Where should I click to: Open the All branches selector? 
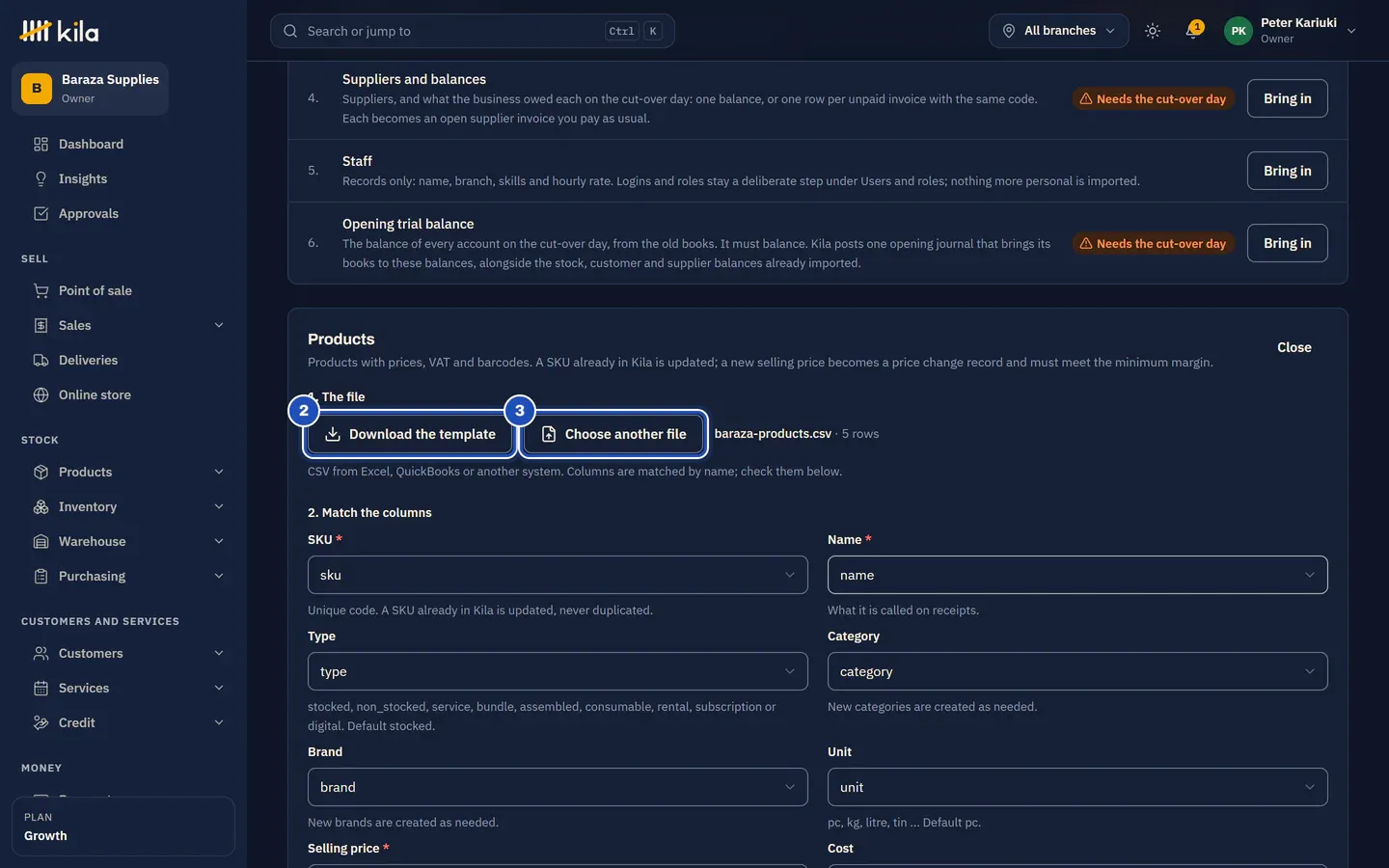[x=1058, y=31]
